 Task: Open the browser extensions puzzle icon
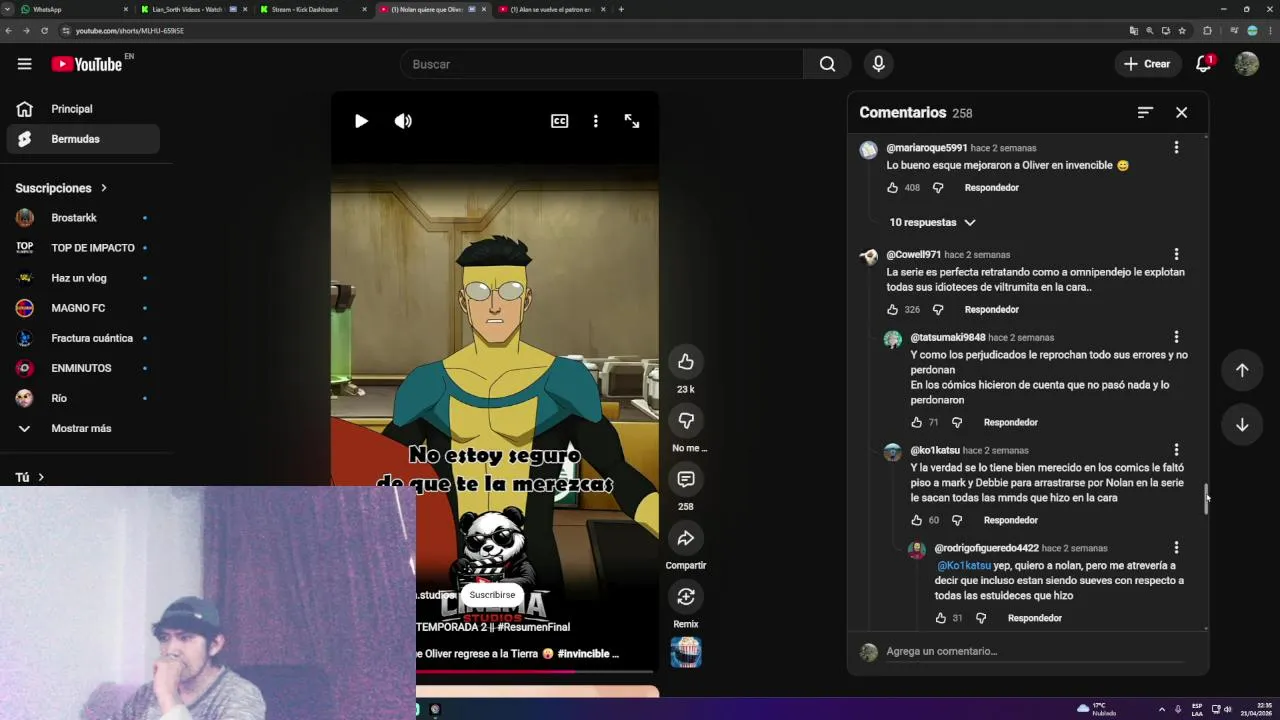point(1207,31)
